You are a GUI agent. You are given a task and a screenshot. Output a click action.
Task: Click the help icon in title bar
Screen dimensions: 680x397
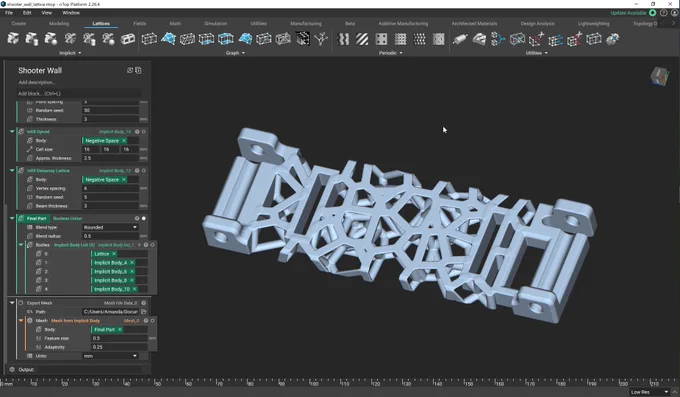(664, 13)
